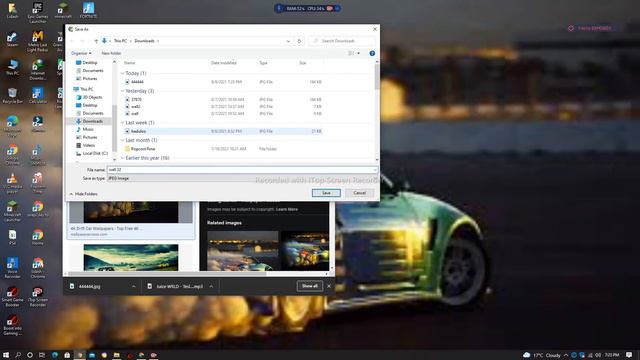The image size is (640, 360).
Task: Open the VLC media player desktop icon
Action: [x=12, y=182]
